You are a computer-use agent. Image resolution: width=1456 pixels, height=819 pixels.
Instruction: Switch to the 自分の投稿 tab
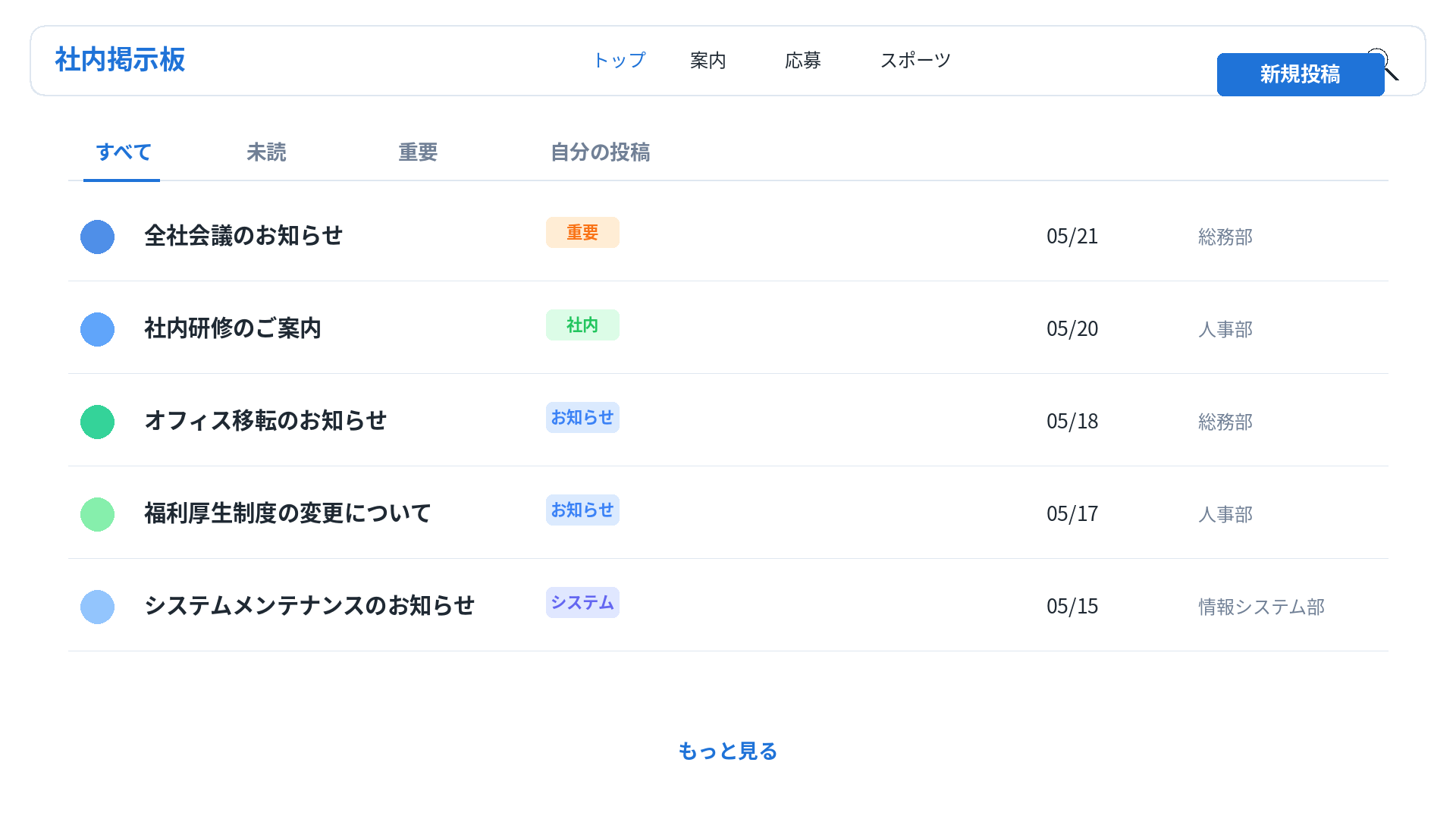coord(600,152)
